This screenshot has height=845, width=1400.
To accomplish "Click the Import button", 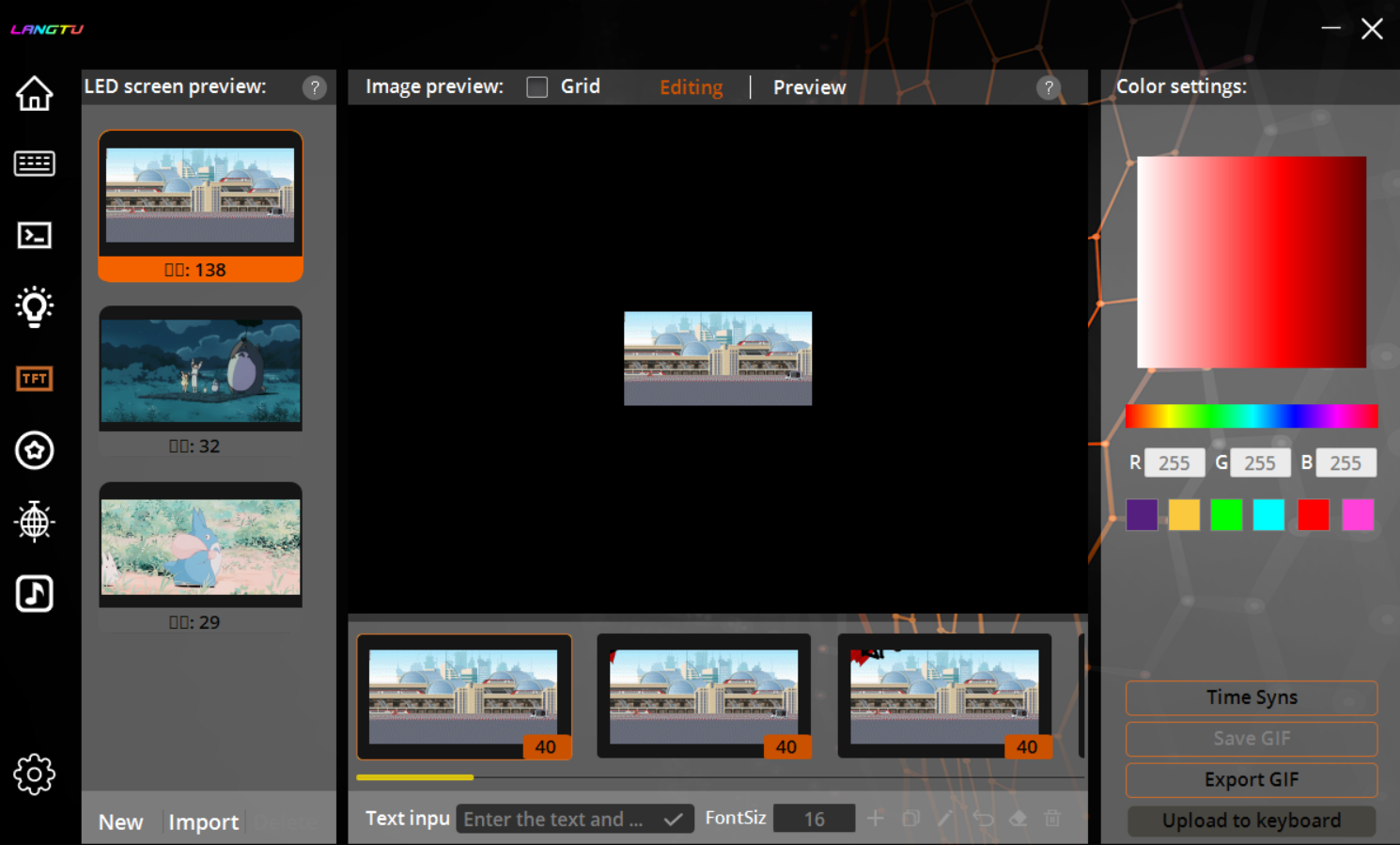I will coord(203,822).
